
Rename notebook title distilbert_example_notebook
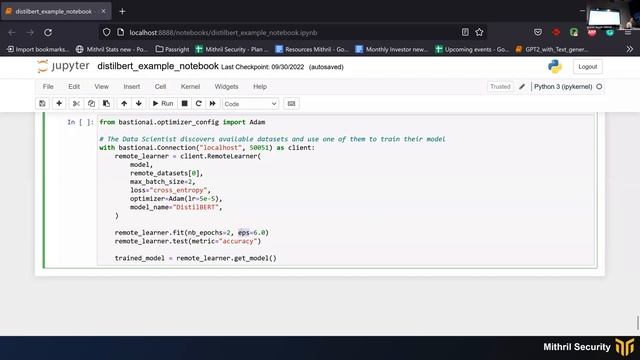pyautogui.click(x=158, y=66)
